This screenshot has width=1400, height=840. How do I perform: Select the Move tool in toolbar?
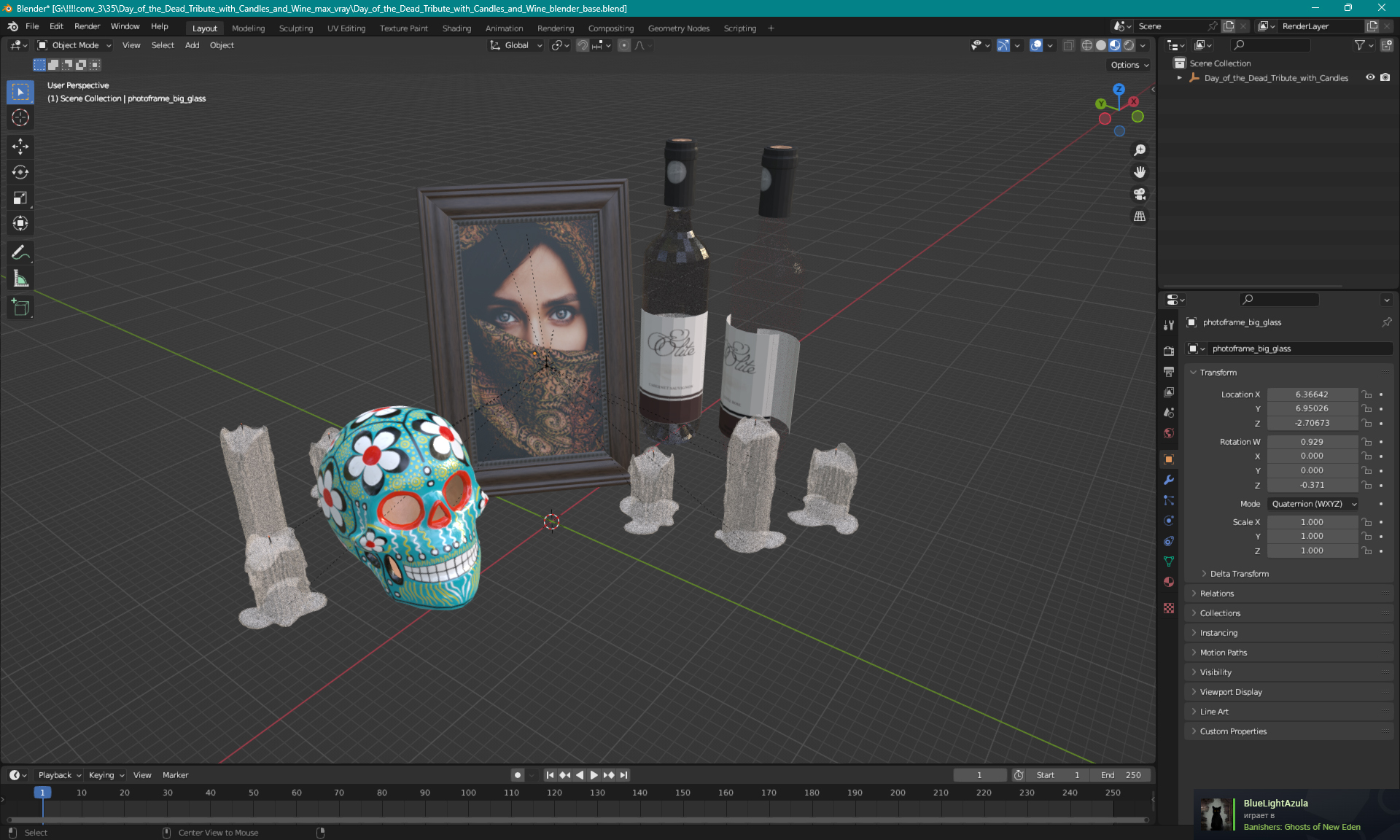click(22, 146)
